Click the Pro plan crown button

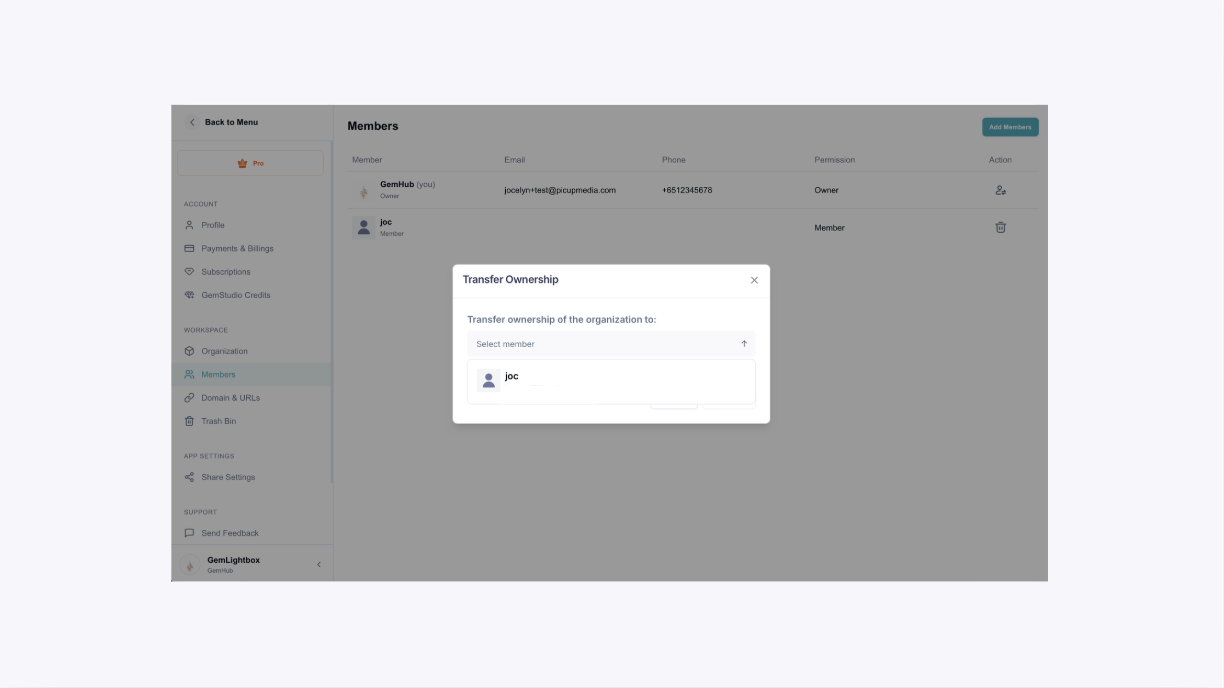click(251, 163)
